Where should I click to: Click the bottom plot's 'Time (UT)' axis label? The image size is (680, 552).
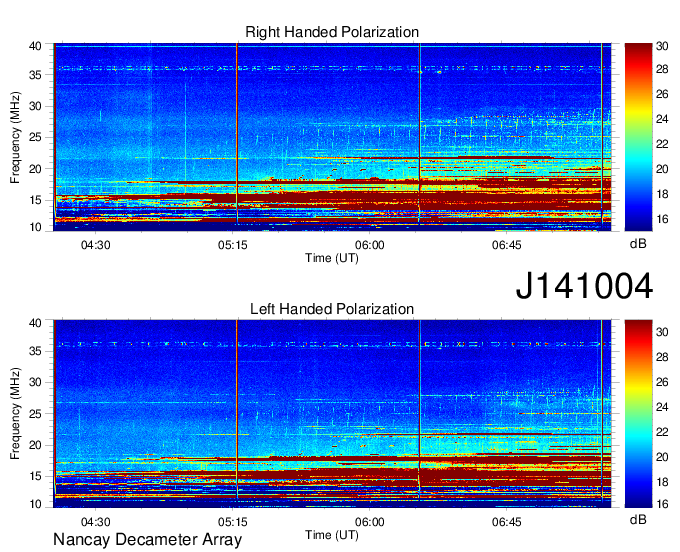[332, 535]
